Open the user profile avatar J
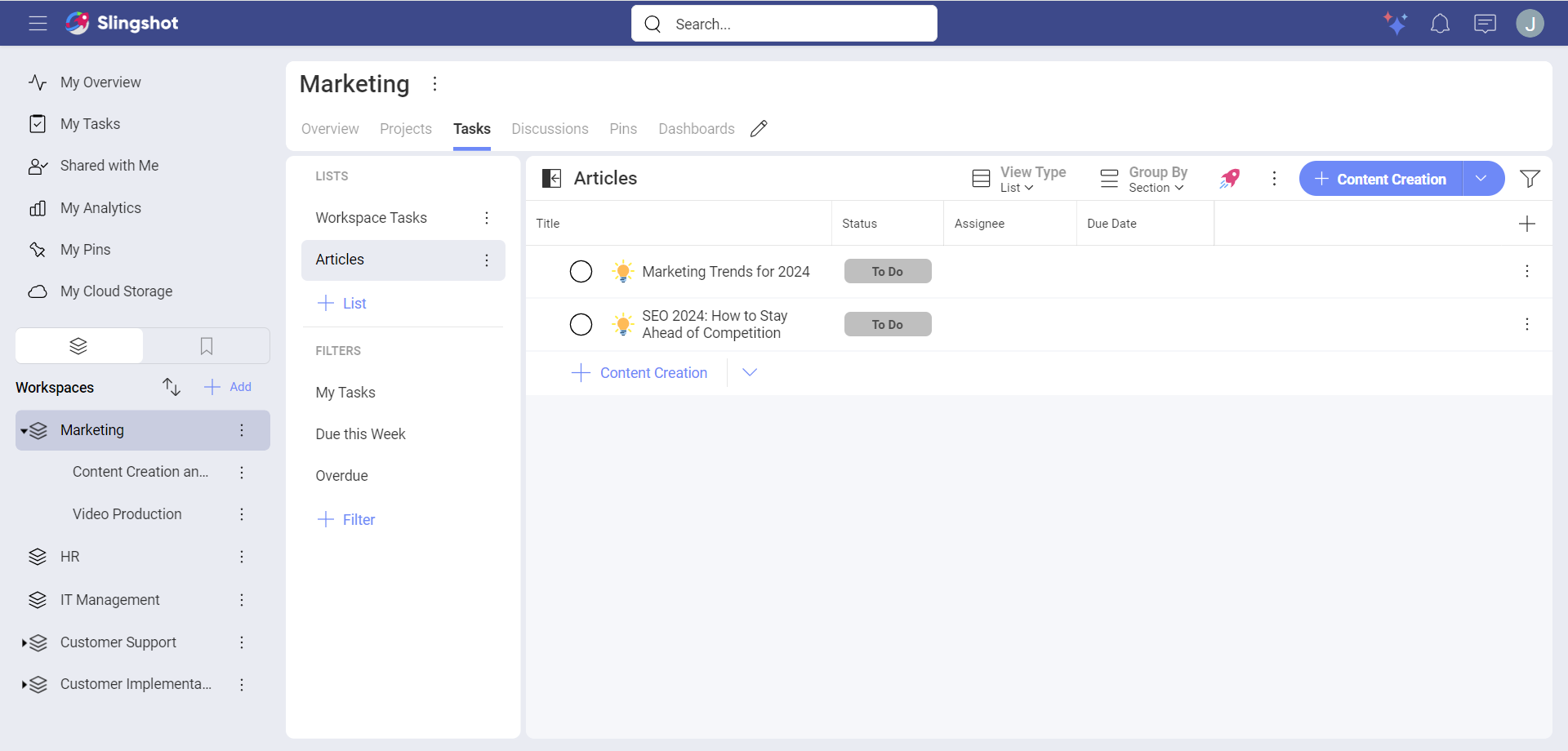The height and width of the screenshot is (751, 1568). [x=1530, y=23]
